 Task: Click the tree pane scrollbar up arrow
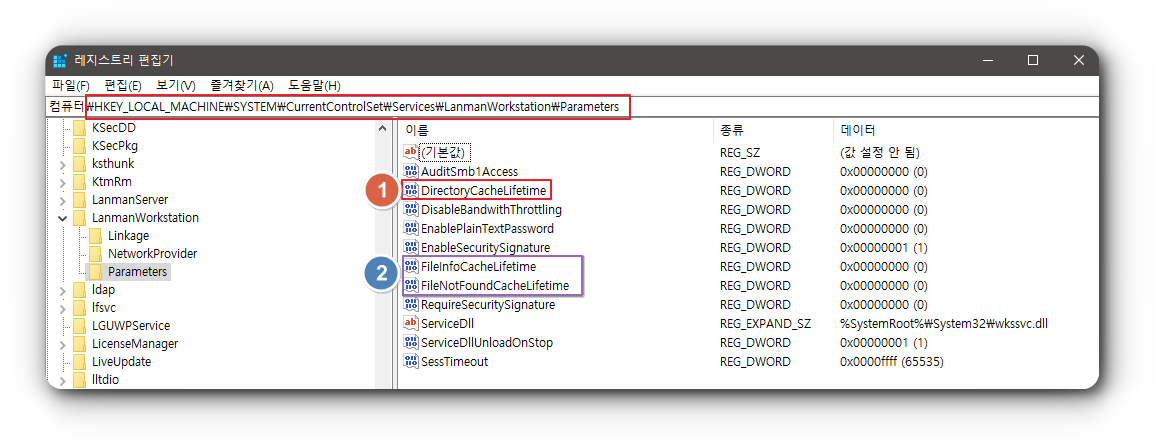tap(382, 129)
